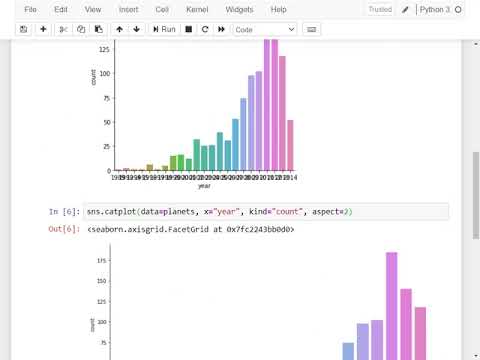
Task: Open the File menu
Action: pyautogui.click(x=30, y=9)
